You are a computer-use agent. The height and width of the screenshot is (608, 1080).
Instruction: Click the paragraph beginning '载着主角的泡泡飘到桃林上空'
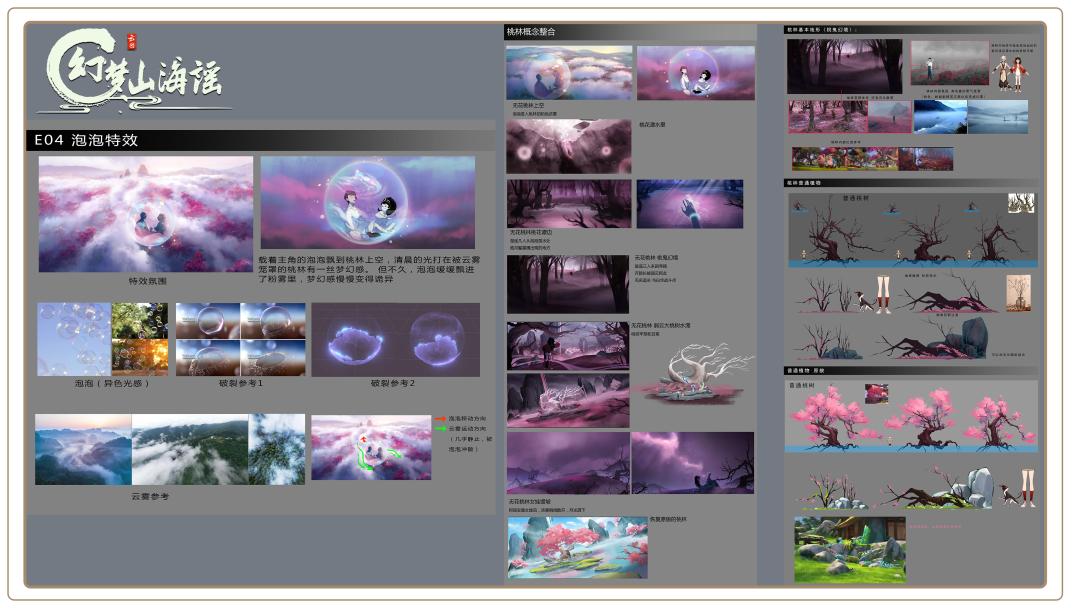click(369, 269)
